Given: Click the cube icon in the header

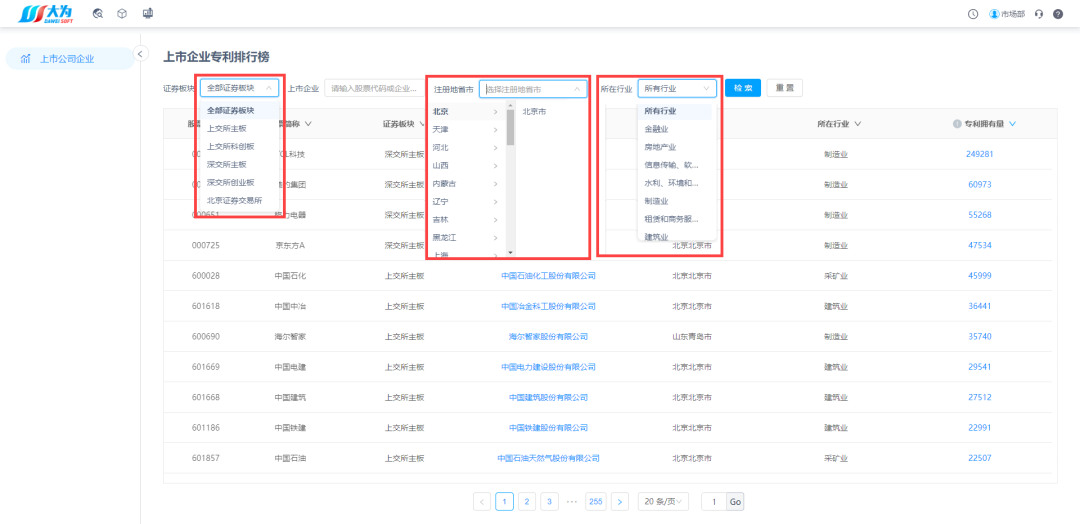Looking at the screenshot, I should coord(122,14).
